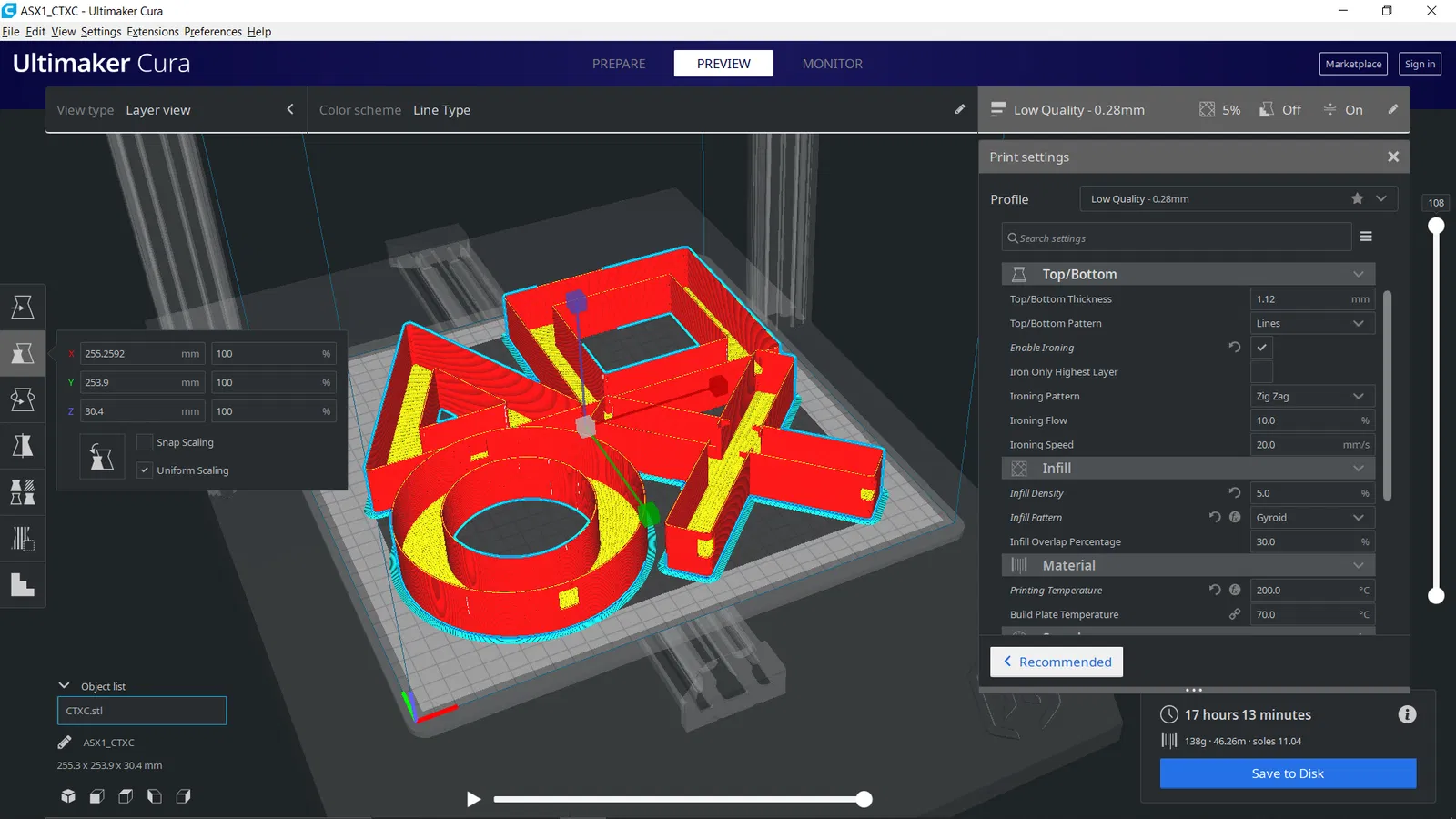Open the Per Model Settings tool
Screen dimensions: 1456x819
23,492
